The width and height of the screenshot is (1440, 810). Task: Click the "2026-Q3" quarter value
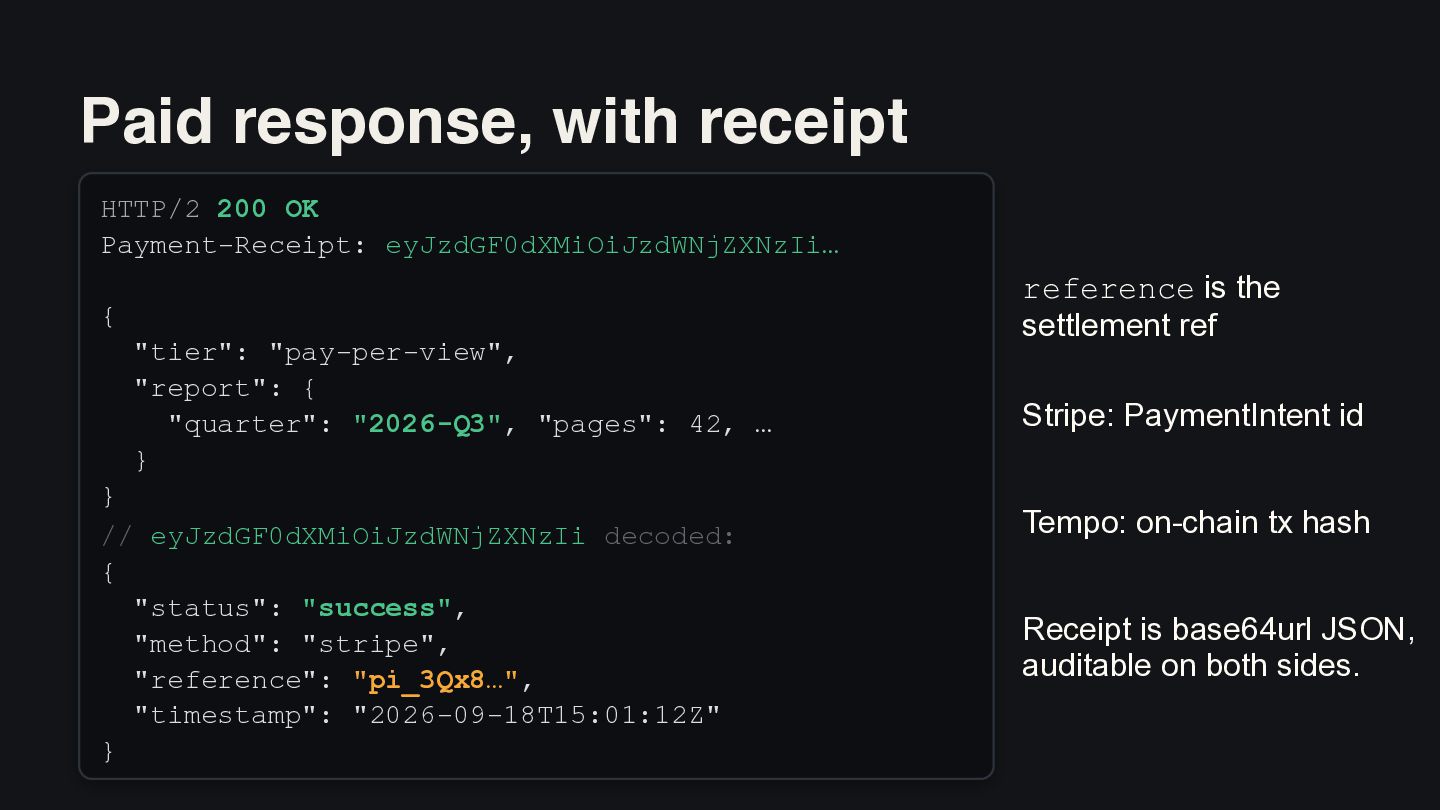(427, 424)
